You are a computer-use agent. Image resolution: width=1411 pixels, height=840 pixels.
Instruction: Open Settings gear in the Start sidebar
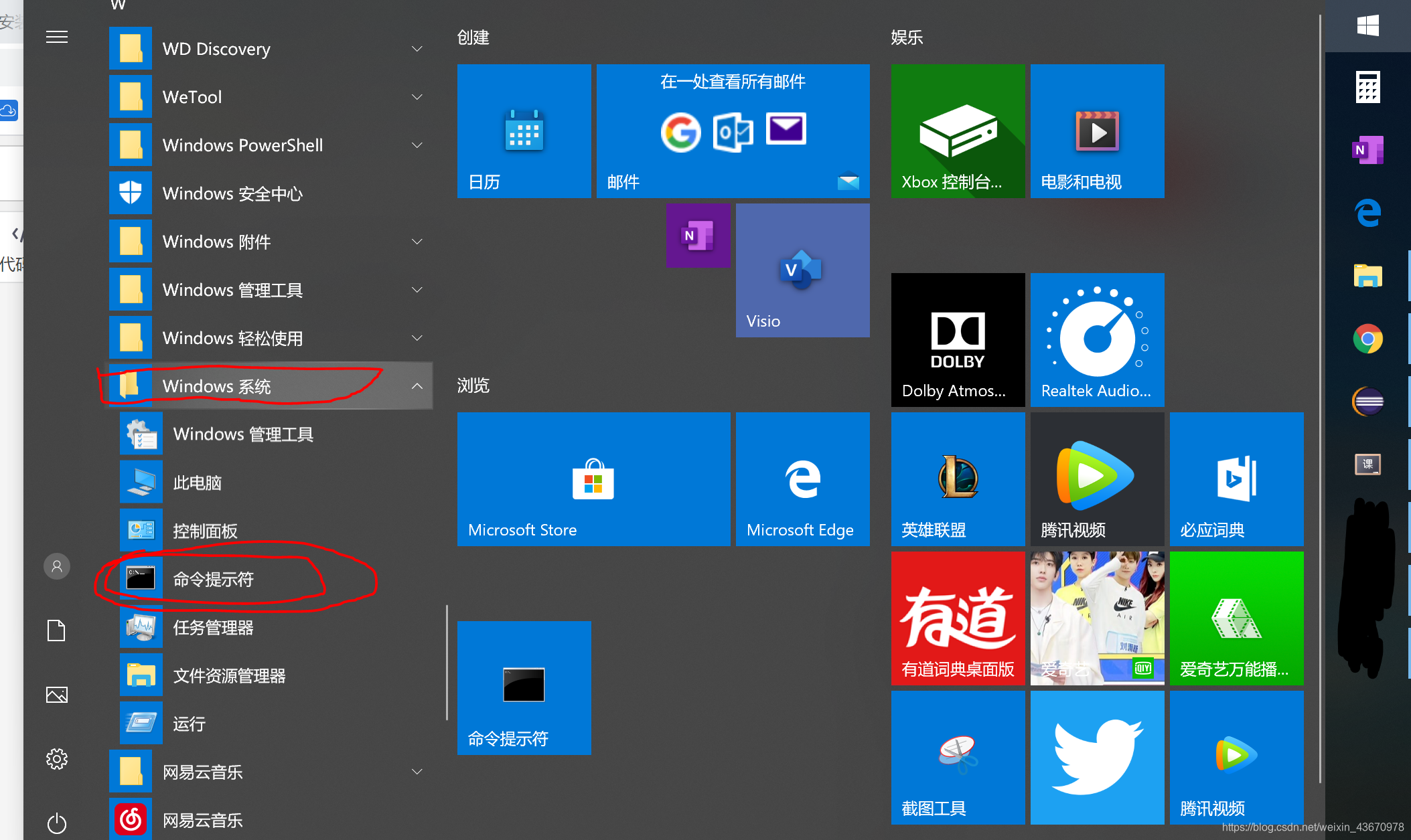coord(57,758)
